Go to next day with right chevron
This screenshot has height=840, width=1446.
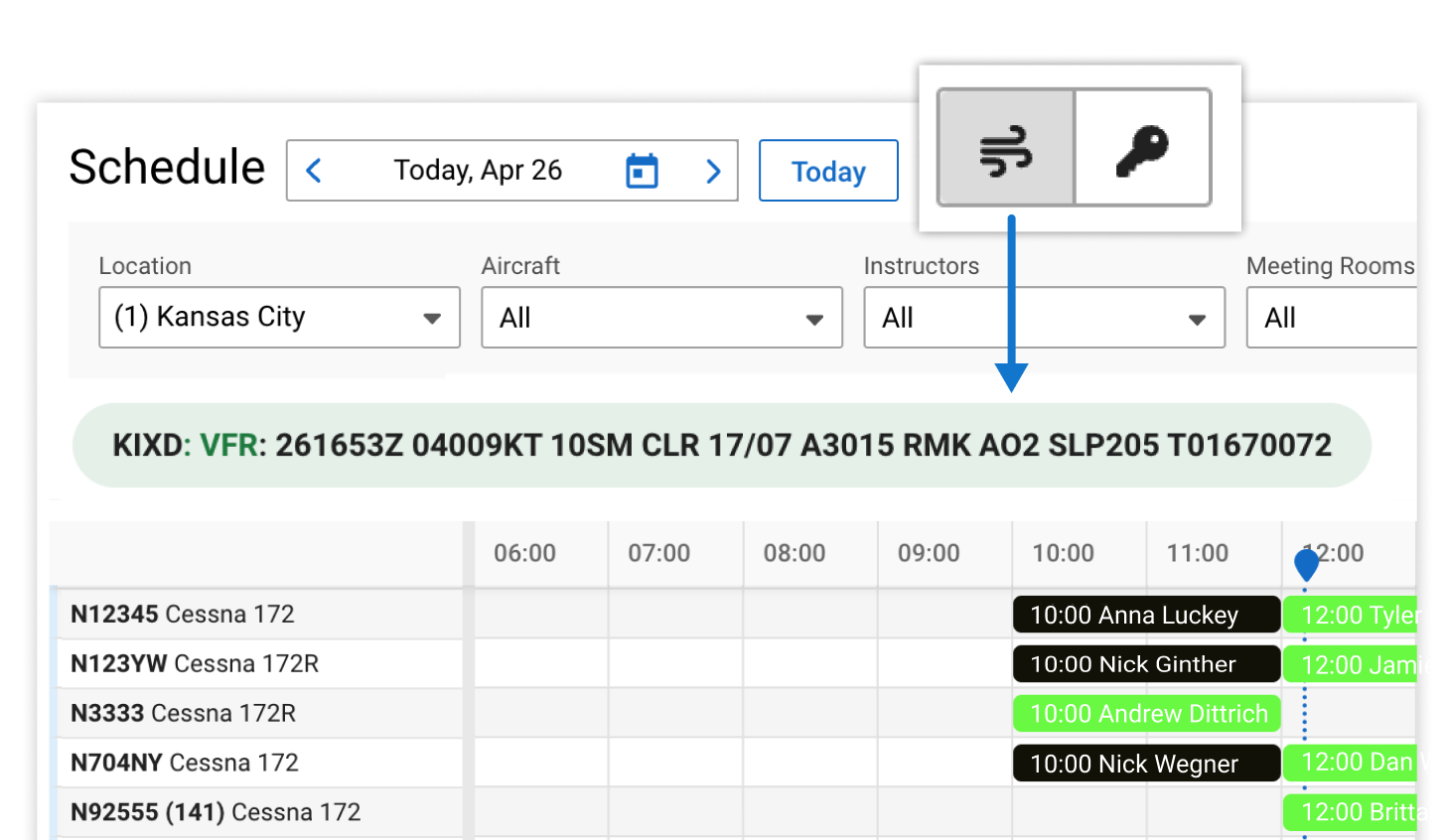(x=713, y=171)
